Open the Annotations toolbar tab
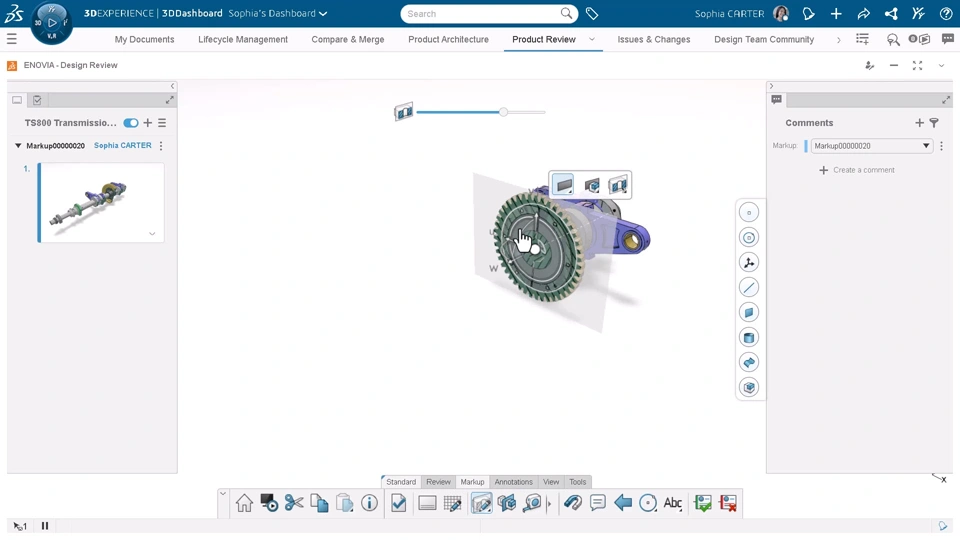Viewport: 960px width, 540px height. (513, 482)
